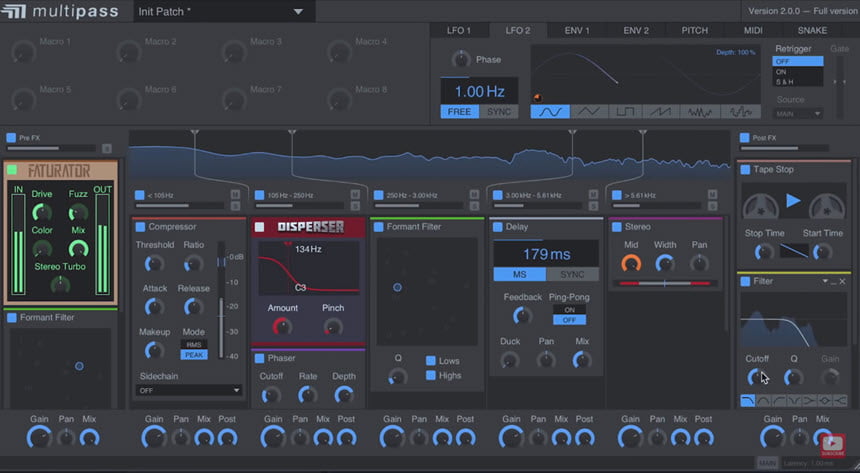Image resolution: width=860 pixels, height=473 pixels.
Task: Solo the > 5.61 kHz band
Action: [712, 206]
